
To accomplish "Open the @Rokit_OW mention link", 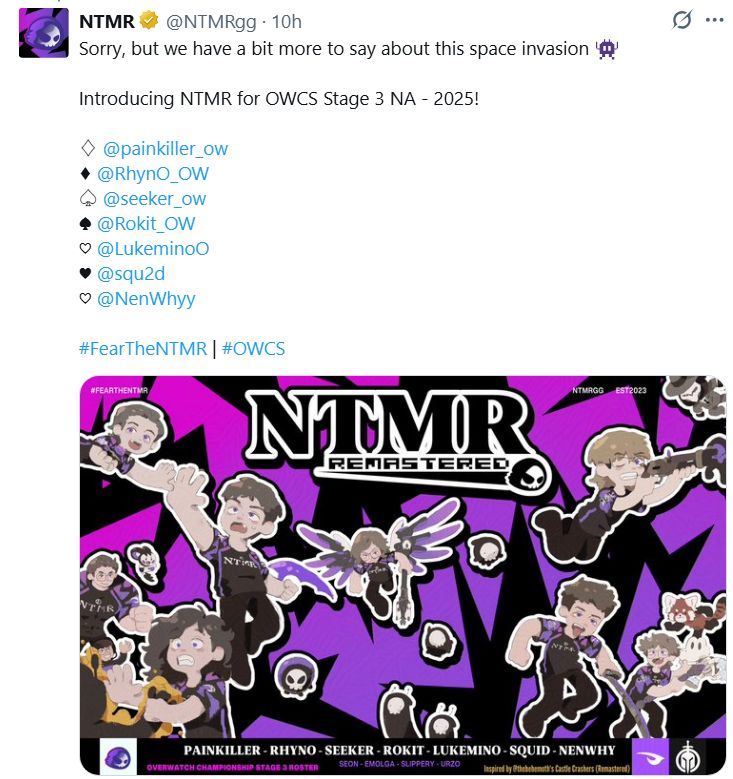I will click(x=146, y=224).
